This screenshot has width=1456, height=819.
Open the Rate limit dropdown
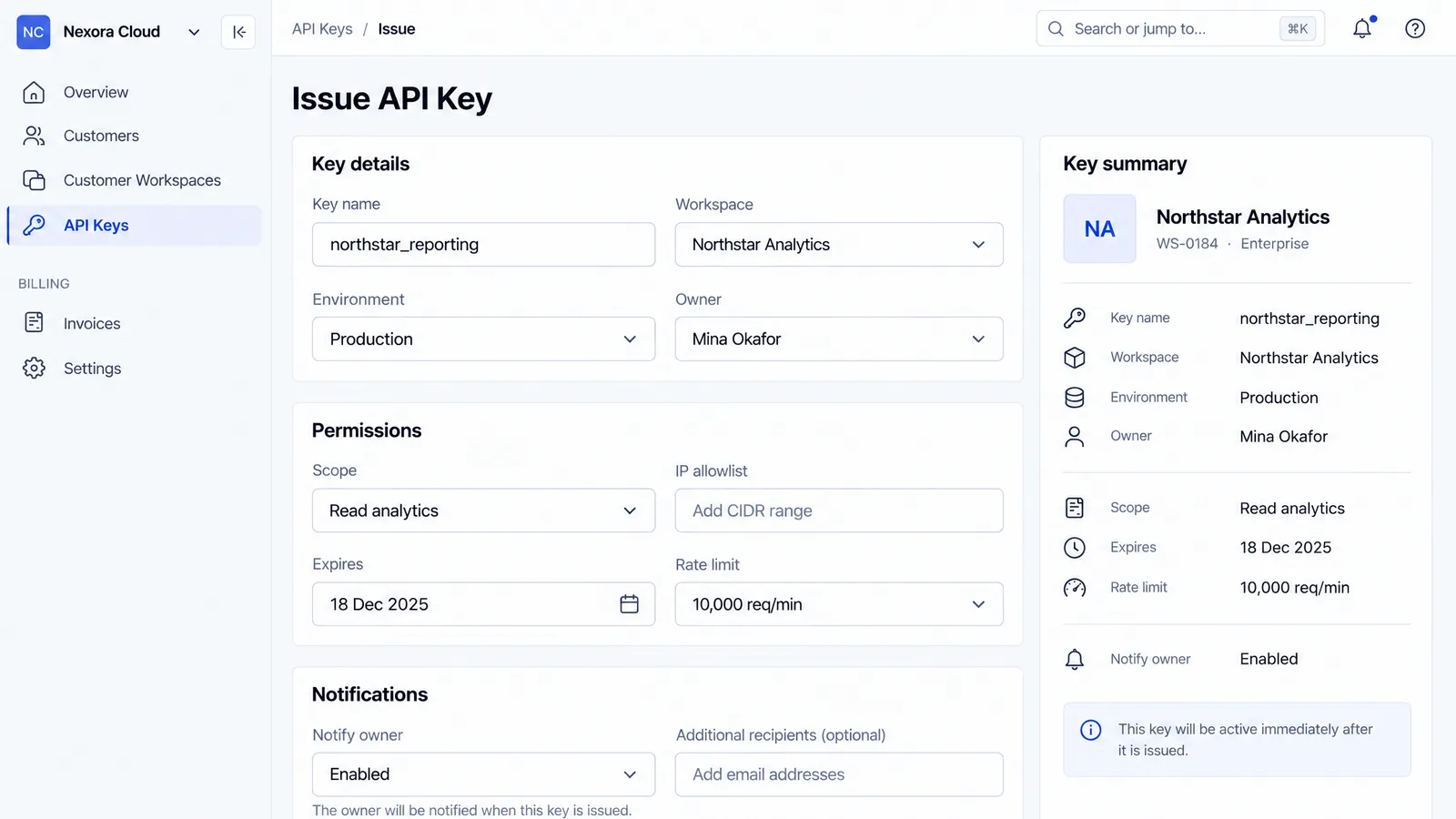pyautogui.click(x=839, y=604)
